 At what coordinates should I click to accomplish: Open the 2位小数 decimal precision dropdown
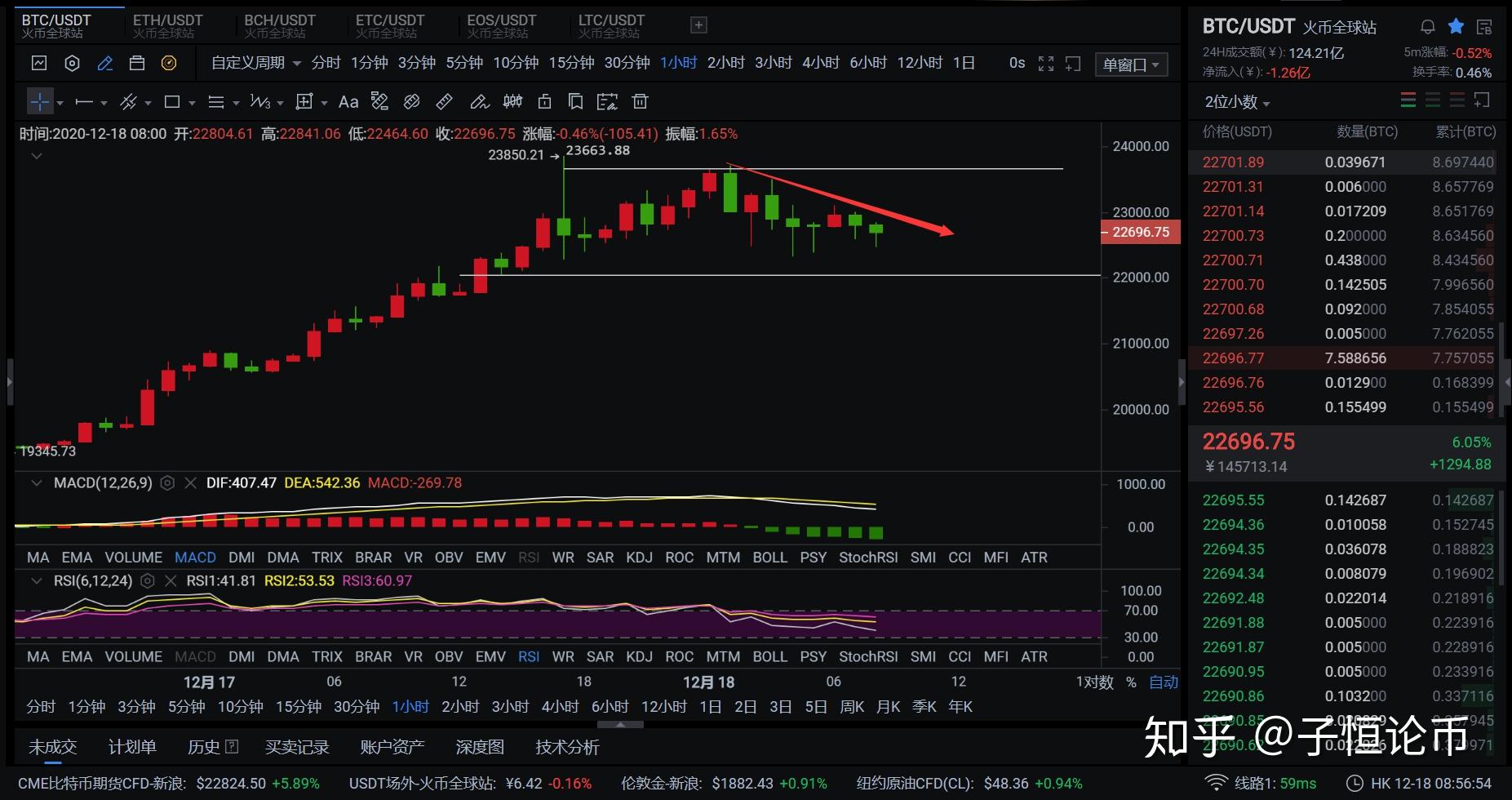pos(1237,102)
